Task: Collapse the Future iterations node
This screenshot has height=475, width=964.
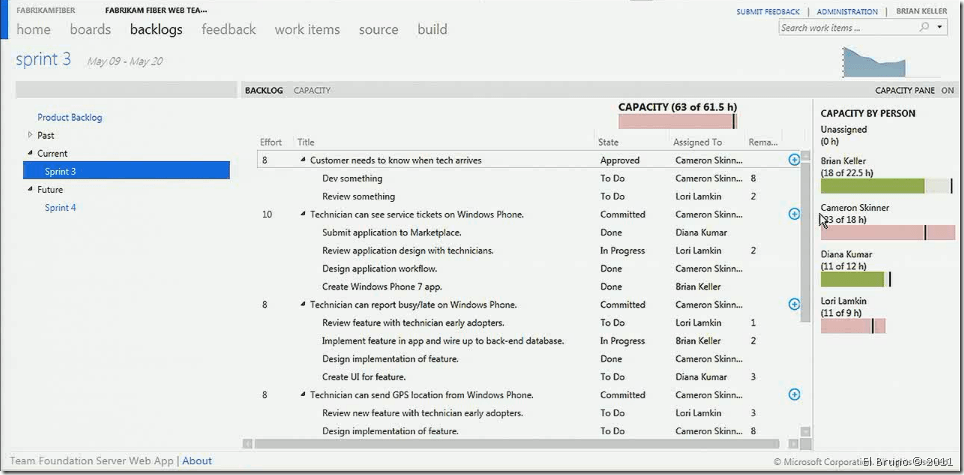Action: point(30,189)
